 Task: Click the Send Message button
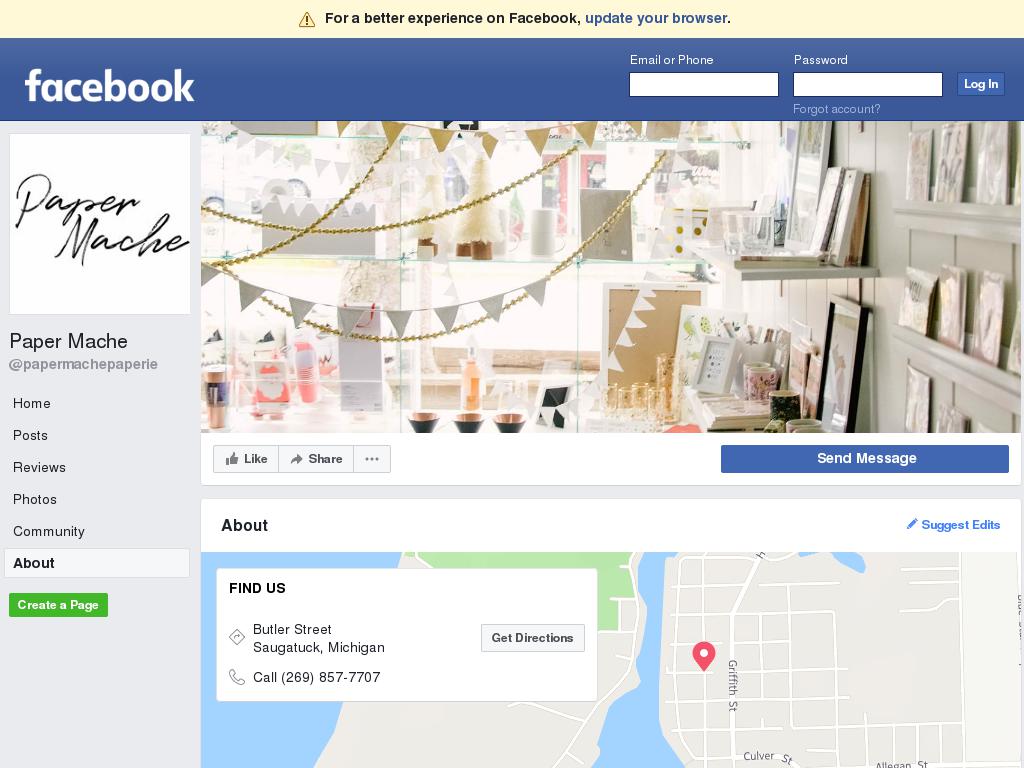pos(865,458)
